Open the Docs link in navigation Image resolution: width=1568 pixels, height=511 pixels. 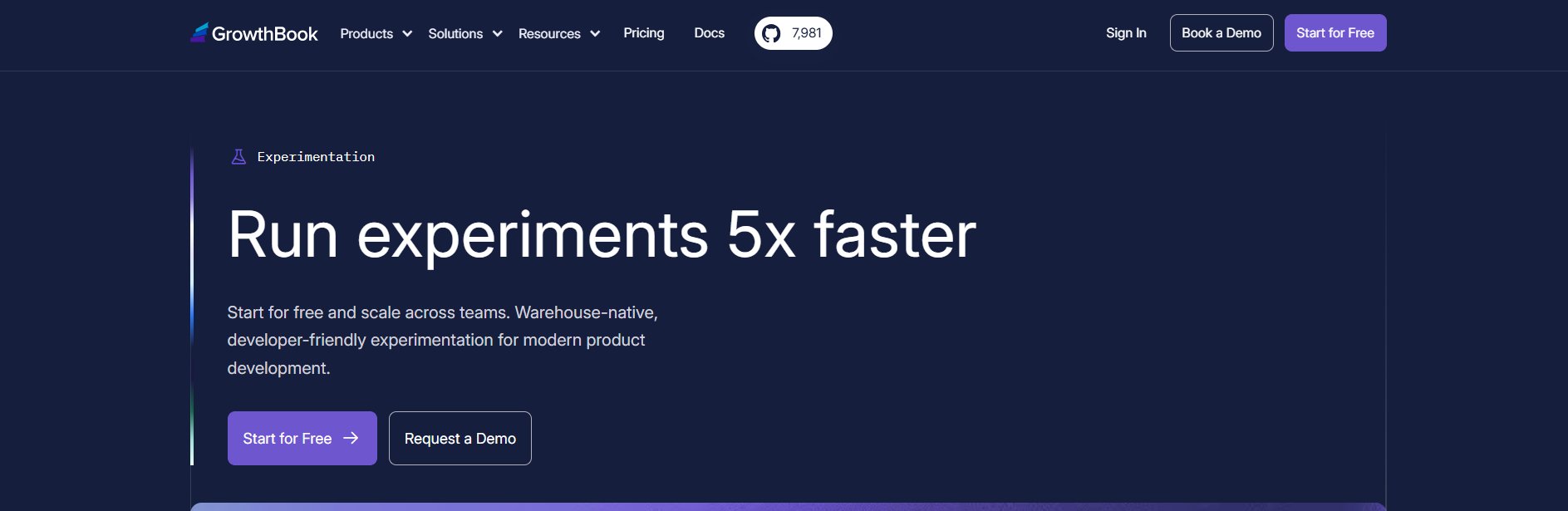pyautogui.click(x=710, y=33)
